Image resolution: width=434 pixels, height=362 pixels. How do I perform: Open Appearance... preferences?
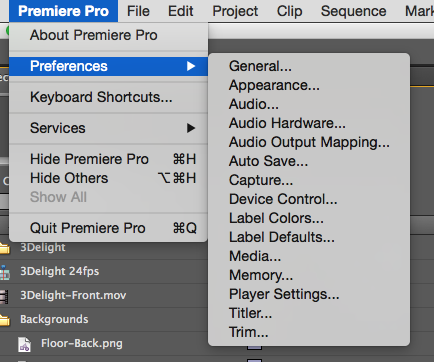pyautogui.click(x=309, y=85)
